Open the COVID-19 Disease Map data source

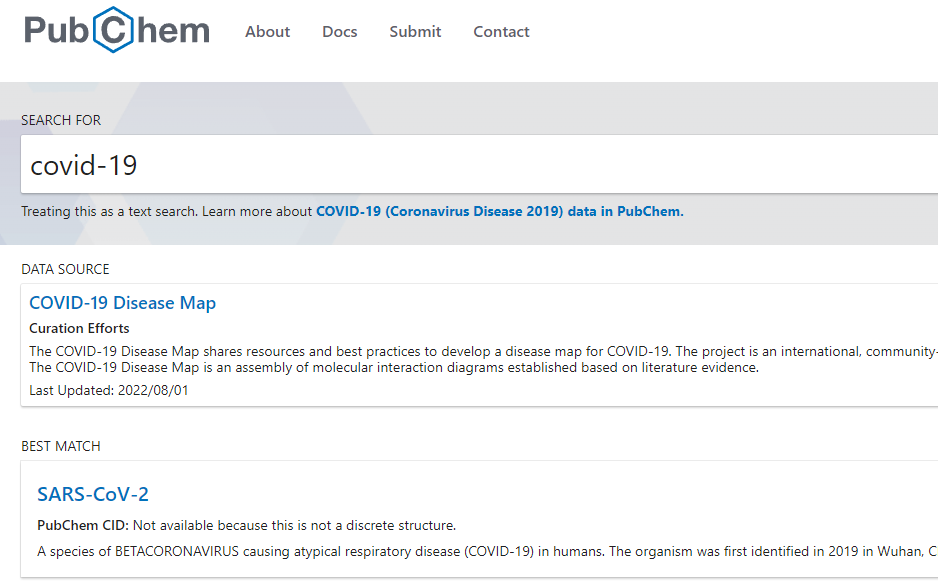tap(123, 303)
